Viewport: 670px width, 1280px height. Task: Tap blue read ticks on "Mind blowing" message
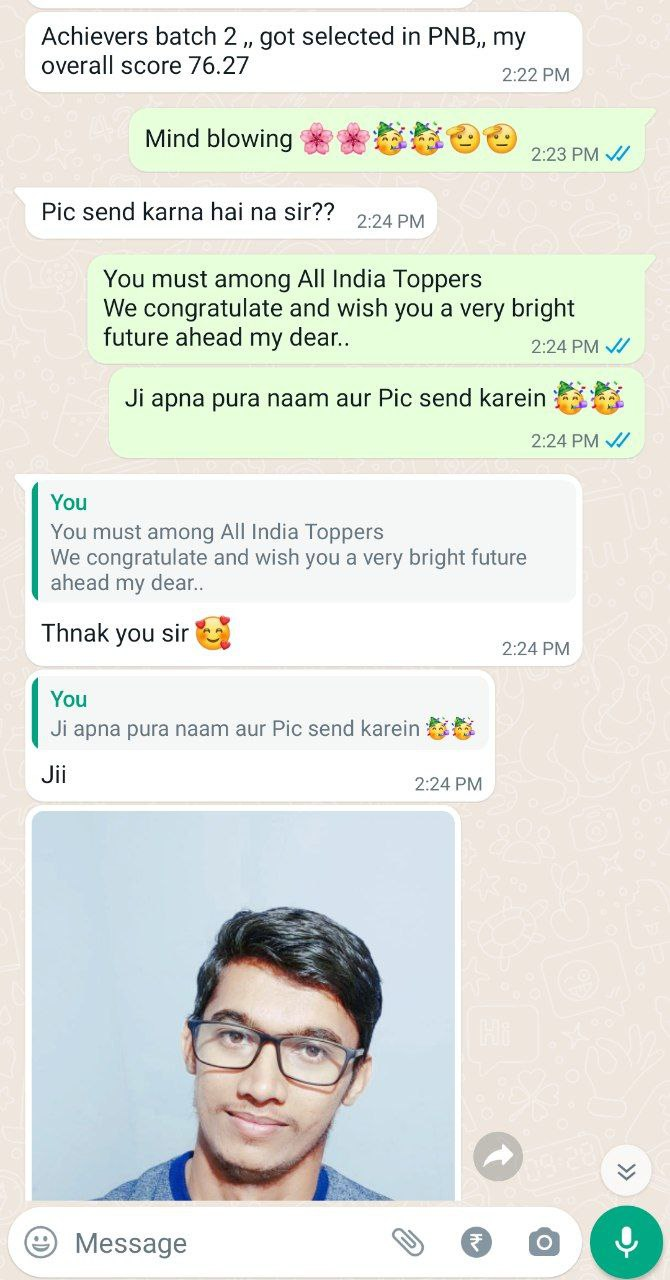[x=618, y=154]
